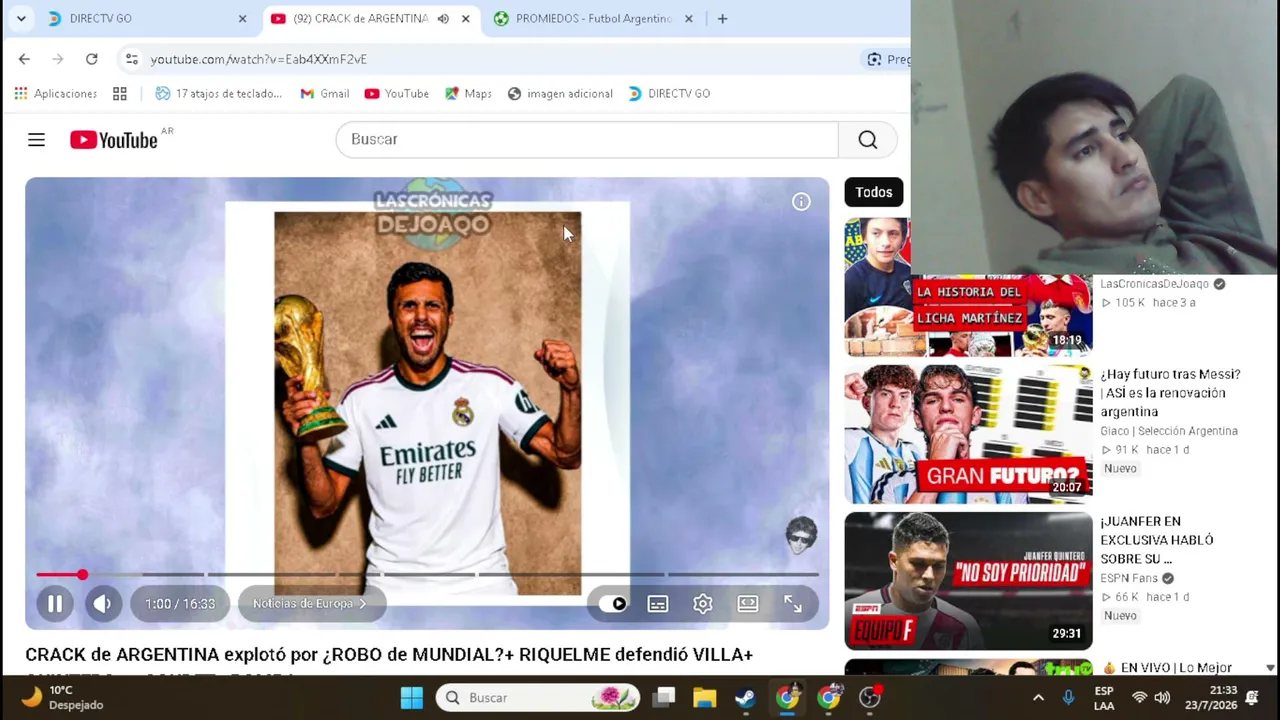Open the Gmail bookmark
This screenshot has width=1280, height=720.
[x=324, y=94]
